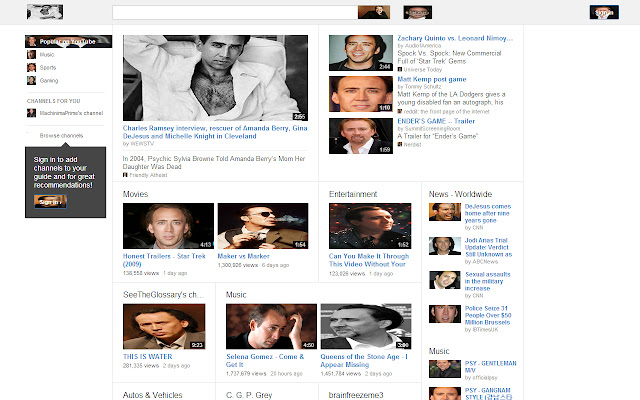
Task: Open the Gaming category in sidebar
Action: pyautogui.click(x=49, y=81)
